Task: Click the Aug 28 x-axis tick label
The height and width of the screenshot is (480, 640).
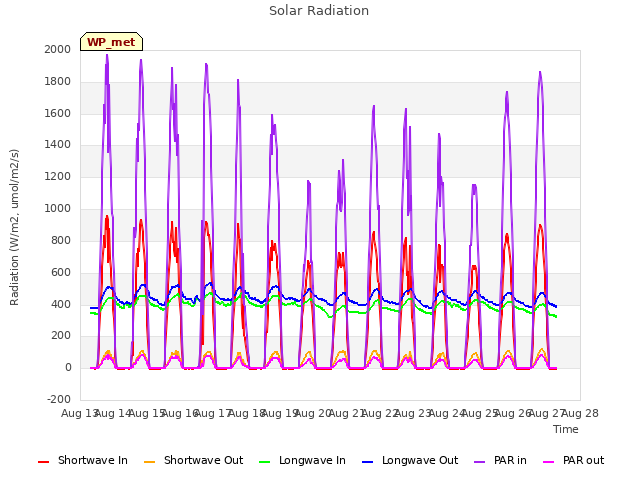Action: coord(580,413)
